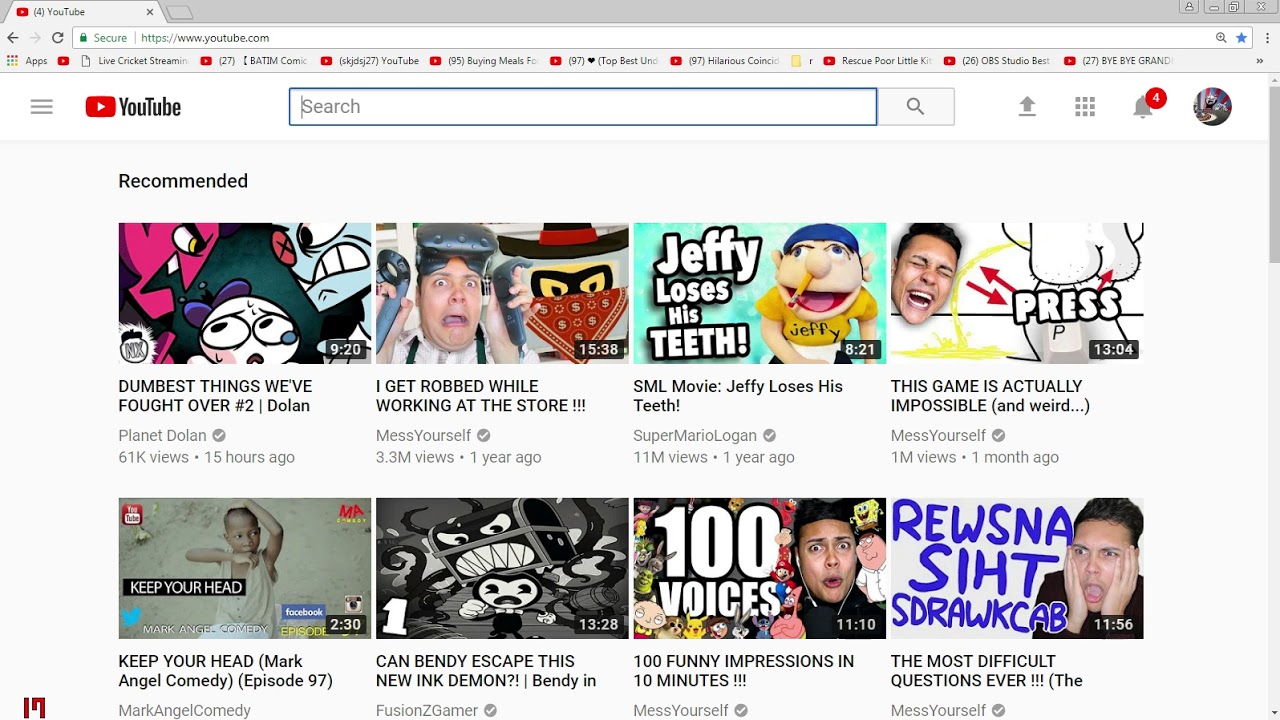Go to YouTube home via logo
Viewport: 1280px width, 720px height.
[x=133, y=107]
